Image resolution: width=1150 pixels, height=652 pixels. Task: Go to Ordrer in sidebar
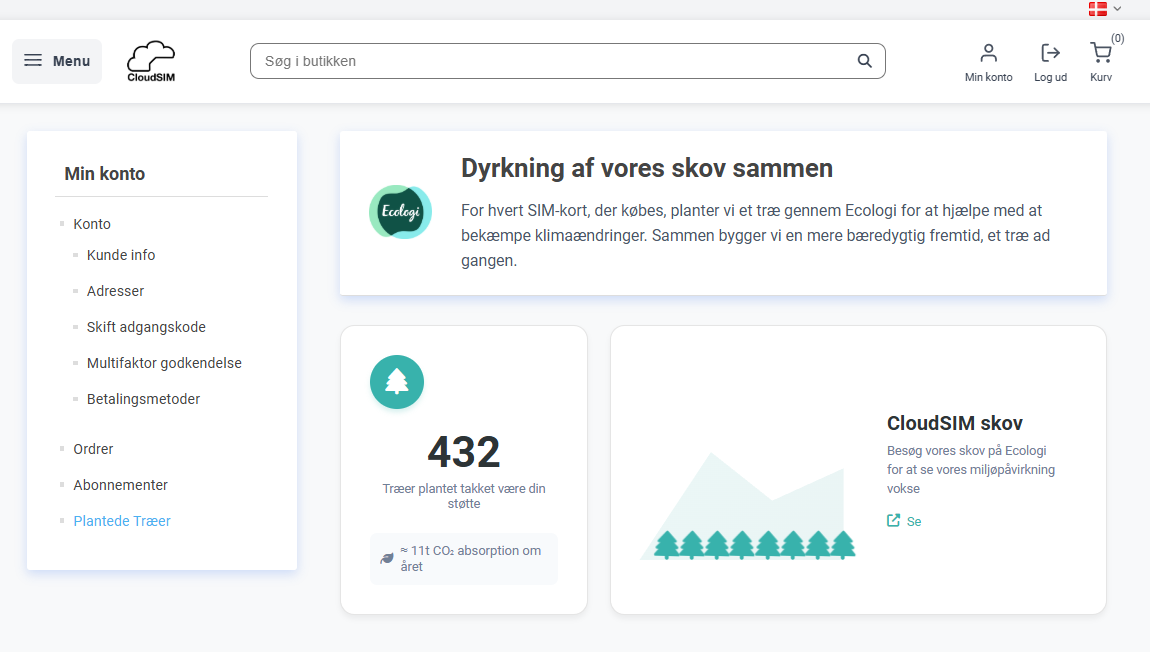pos(93,449)
